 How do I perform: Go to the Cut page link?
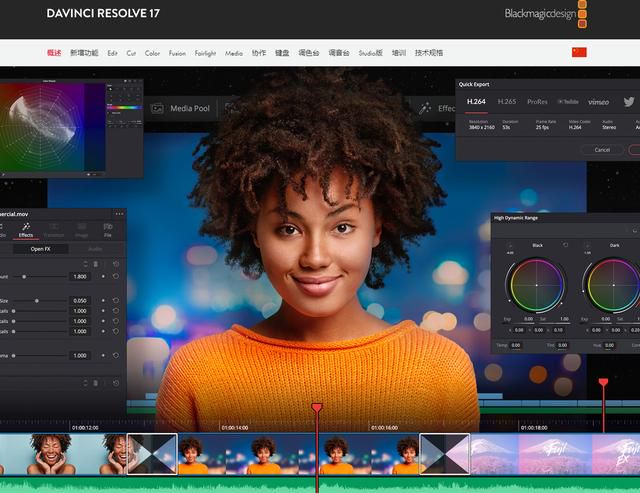[131, 53]
